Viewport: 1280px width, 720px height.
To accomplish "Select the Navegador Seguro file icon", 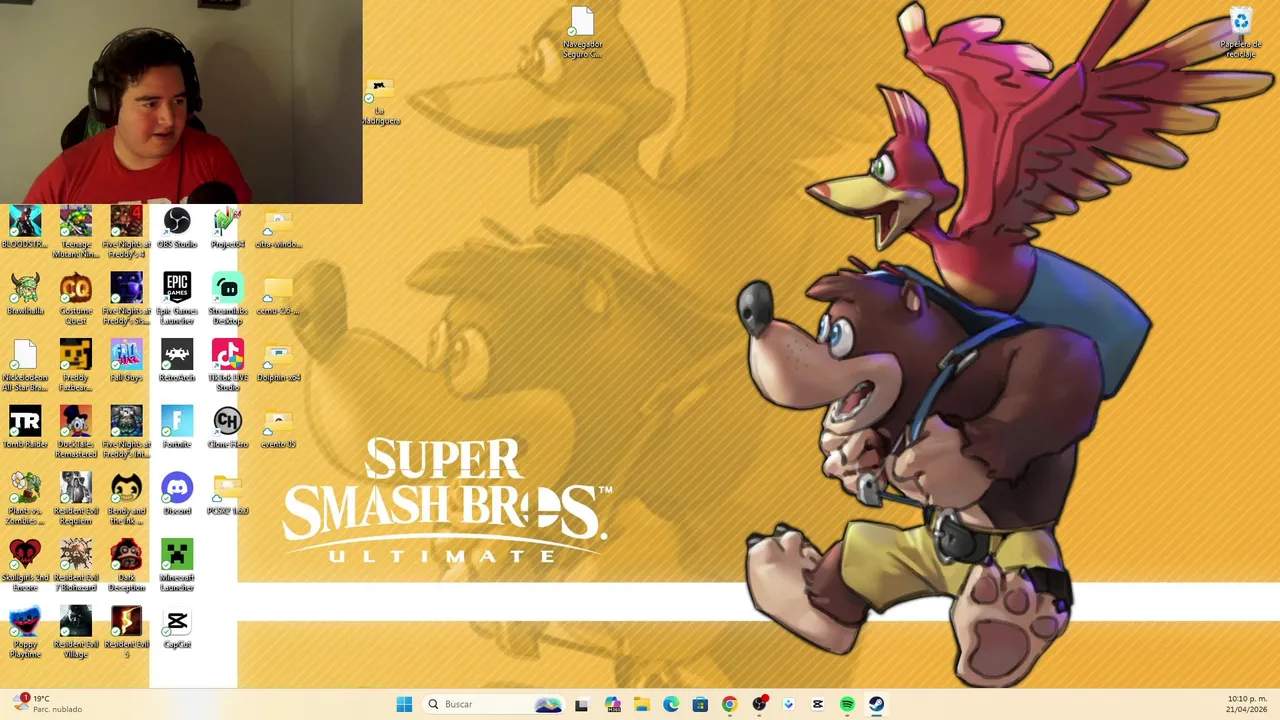I will pos(582,33).
